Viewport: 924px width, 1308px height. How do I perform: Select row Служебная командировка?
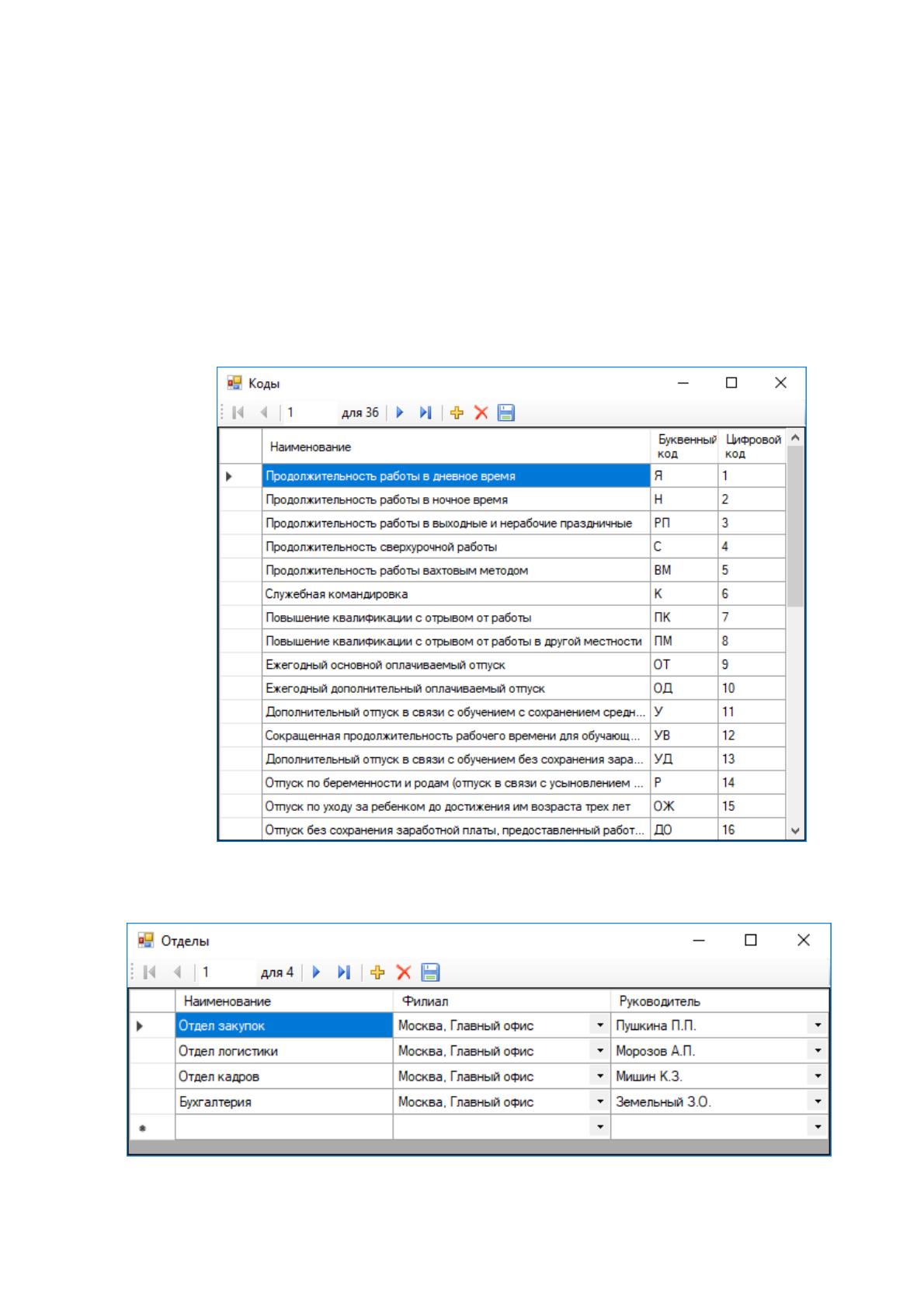pos(456,594)
